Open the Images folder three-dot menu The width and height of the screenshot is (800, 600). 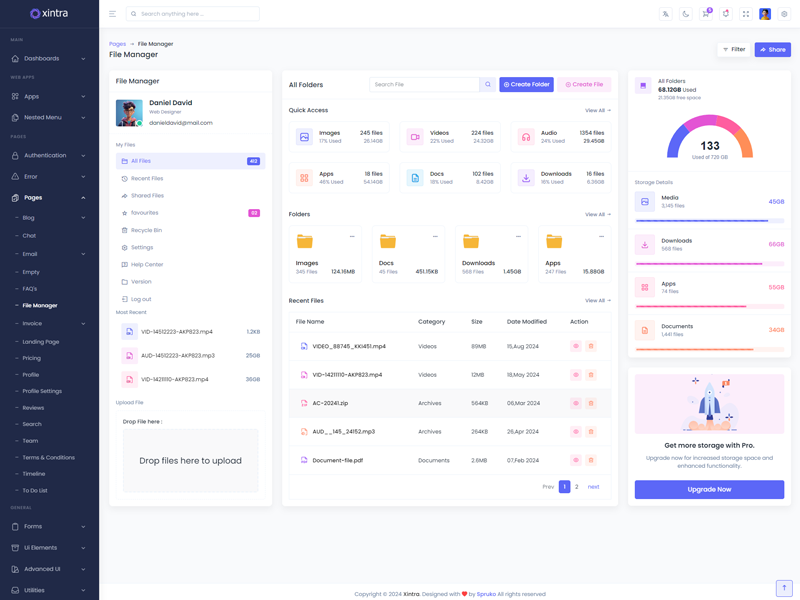(352, 237)
